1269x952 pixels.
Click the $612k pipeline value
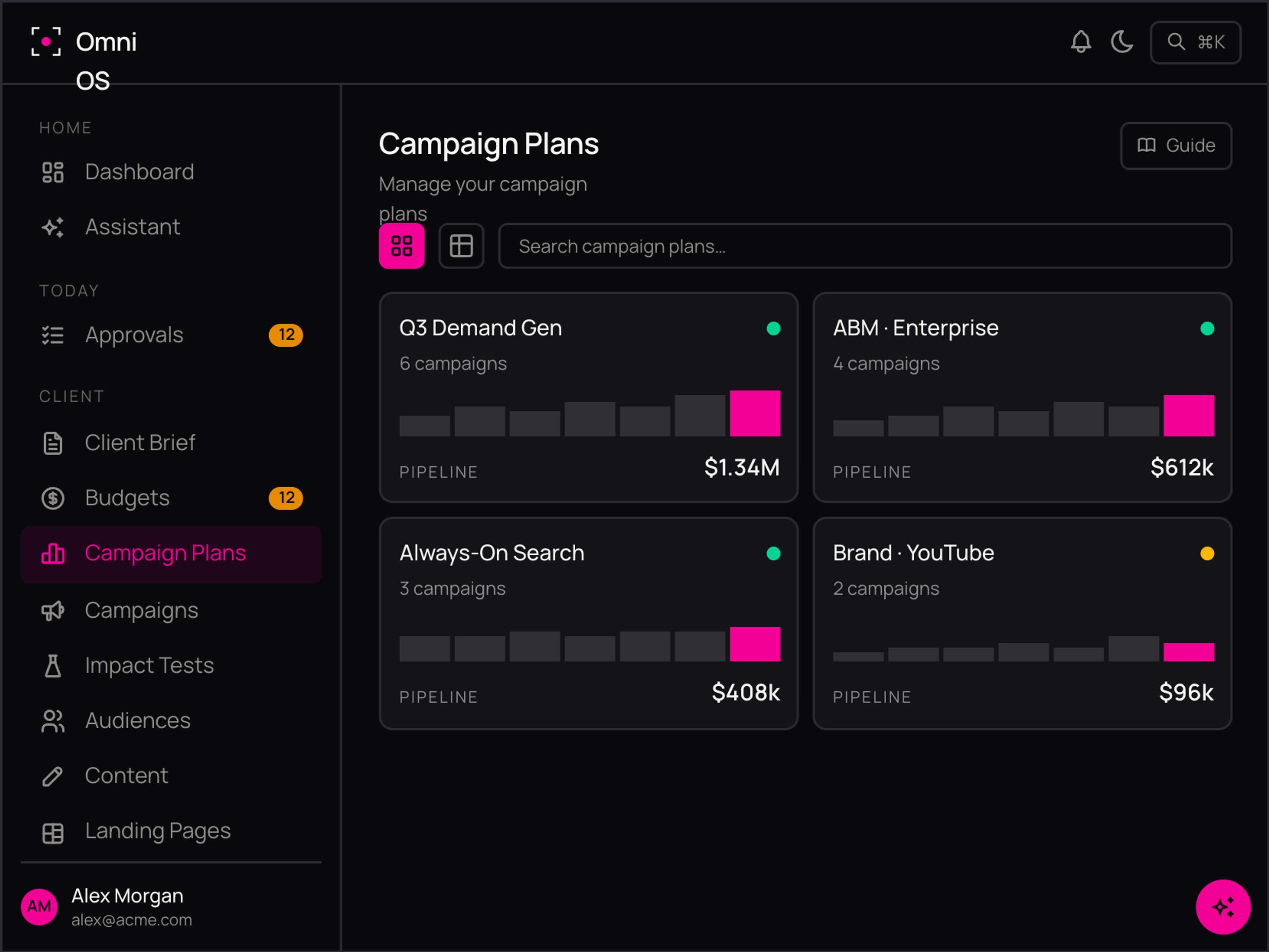coord(1182,467)
